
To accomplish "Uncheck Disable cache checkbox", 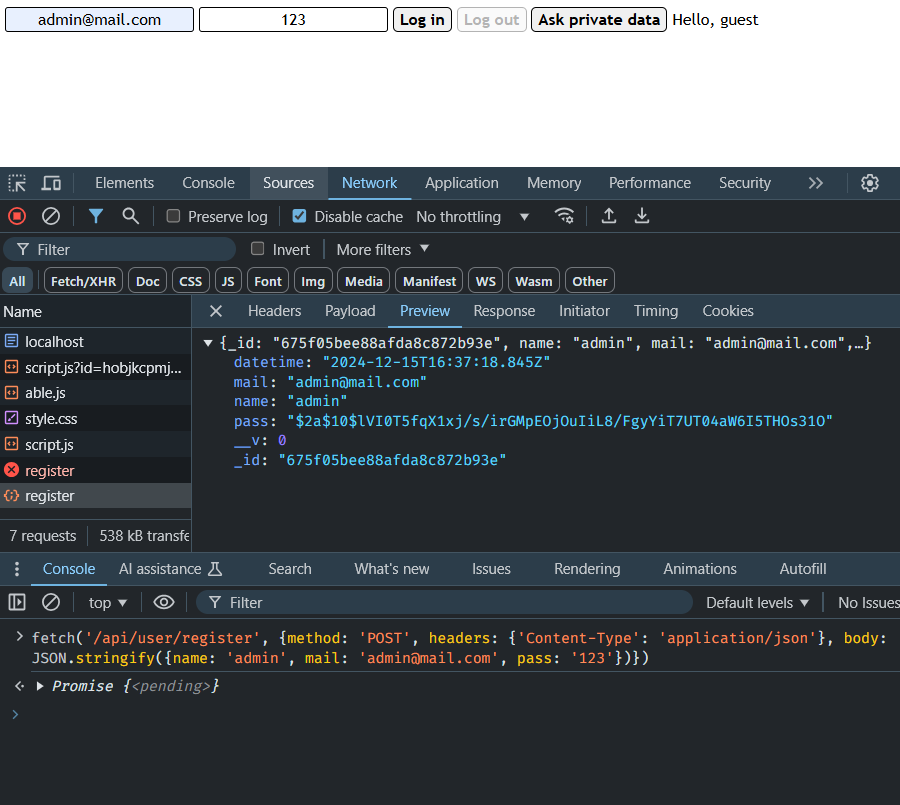I will coord(299,216).
